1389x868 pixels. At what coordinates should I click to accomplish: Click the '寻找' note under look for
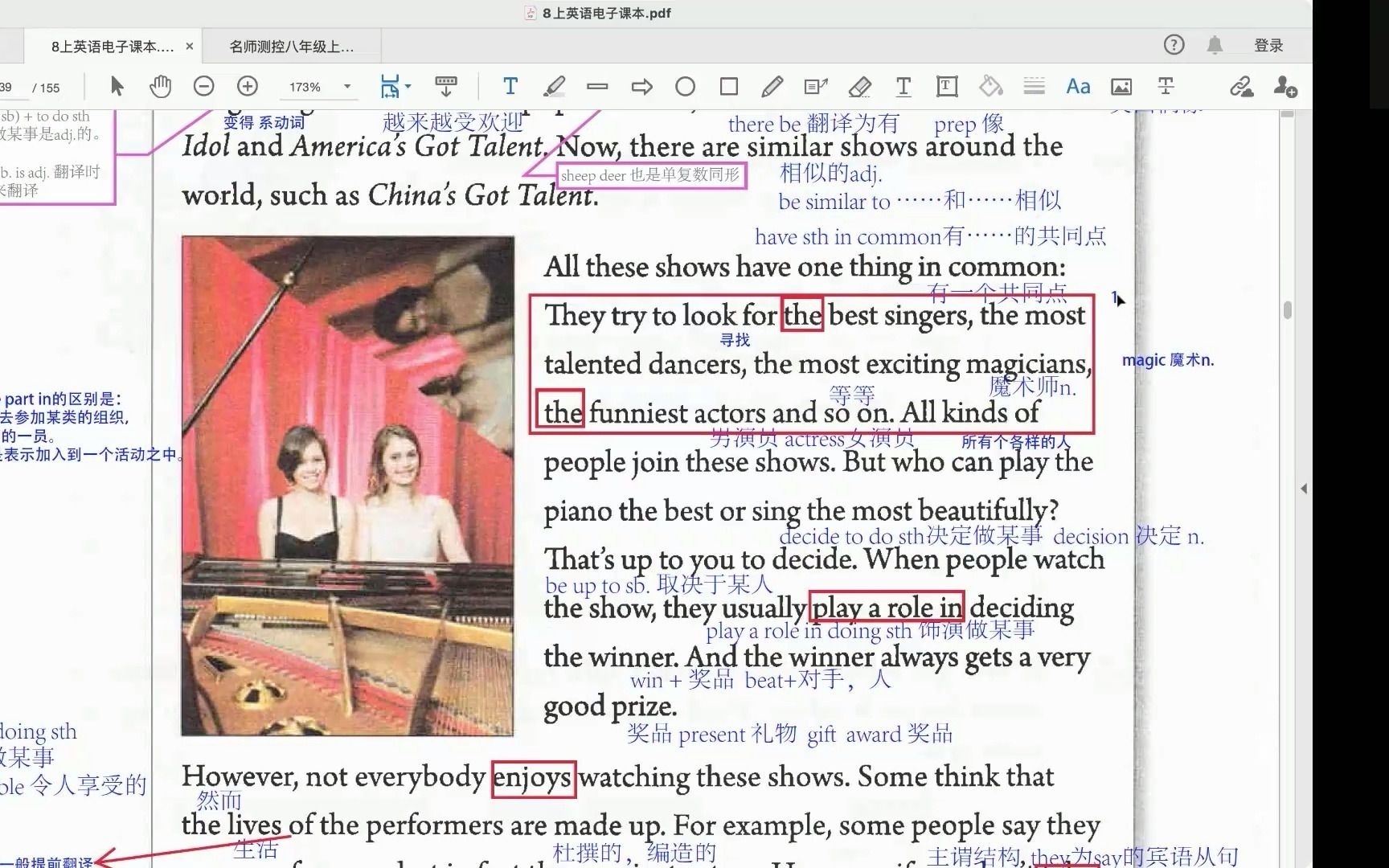point(735,340)
